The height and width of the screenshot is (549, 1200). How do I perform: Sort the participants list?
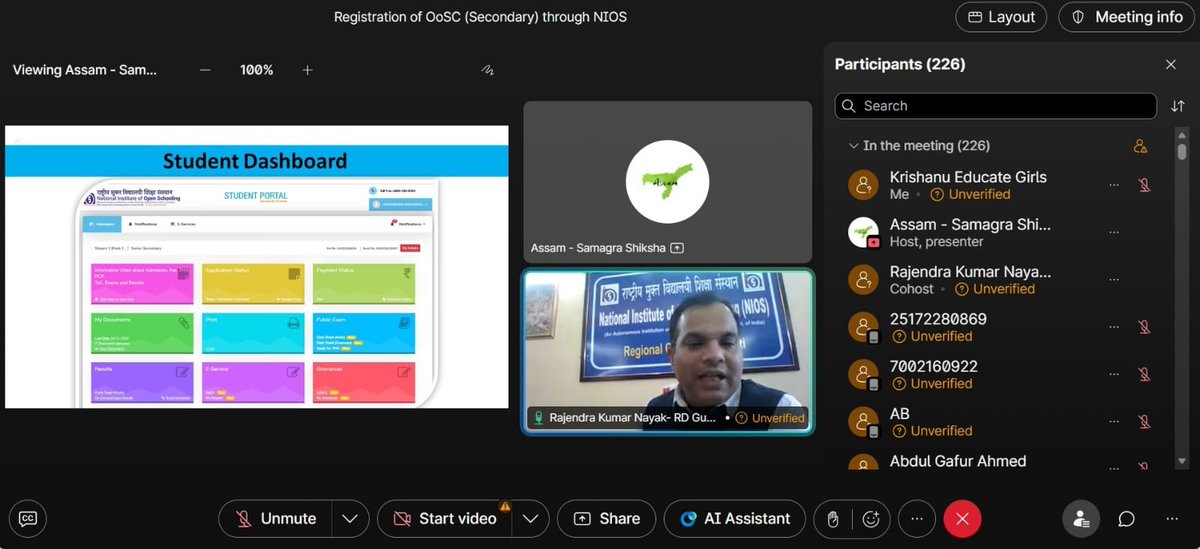(1177, 106)
